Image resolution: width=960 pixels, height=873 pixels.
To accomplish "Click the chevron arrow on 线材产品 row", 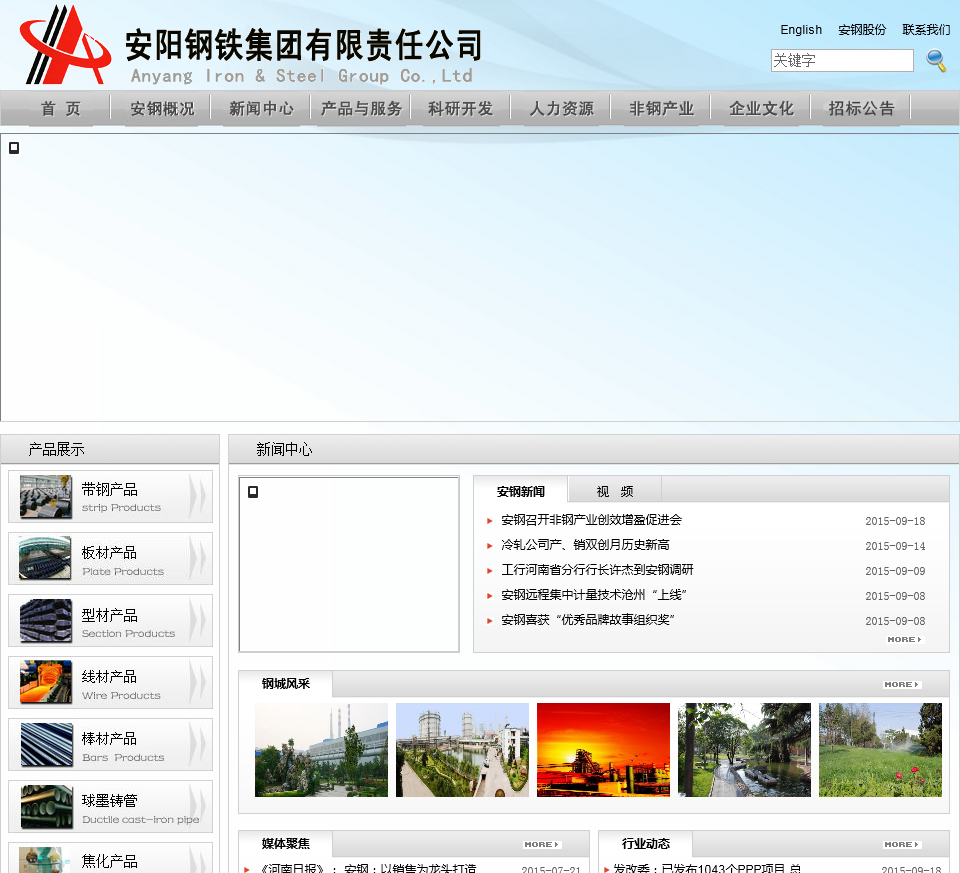I will [x=197, y=682].
